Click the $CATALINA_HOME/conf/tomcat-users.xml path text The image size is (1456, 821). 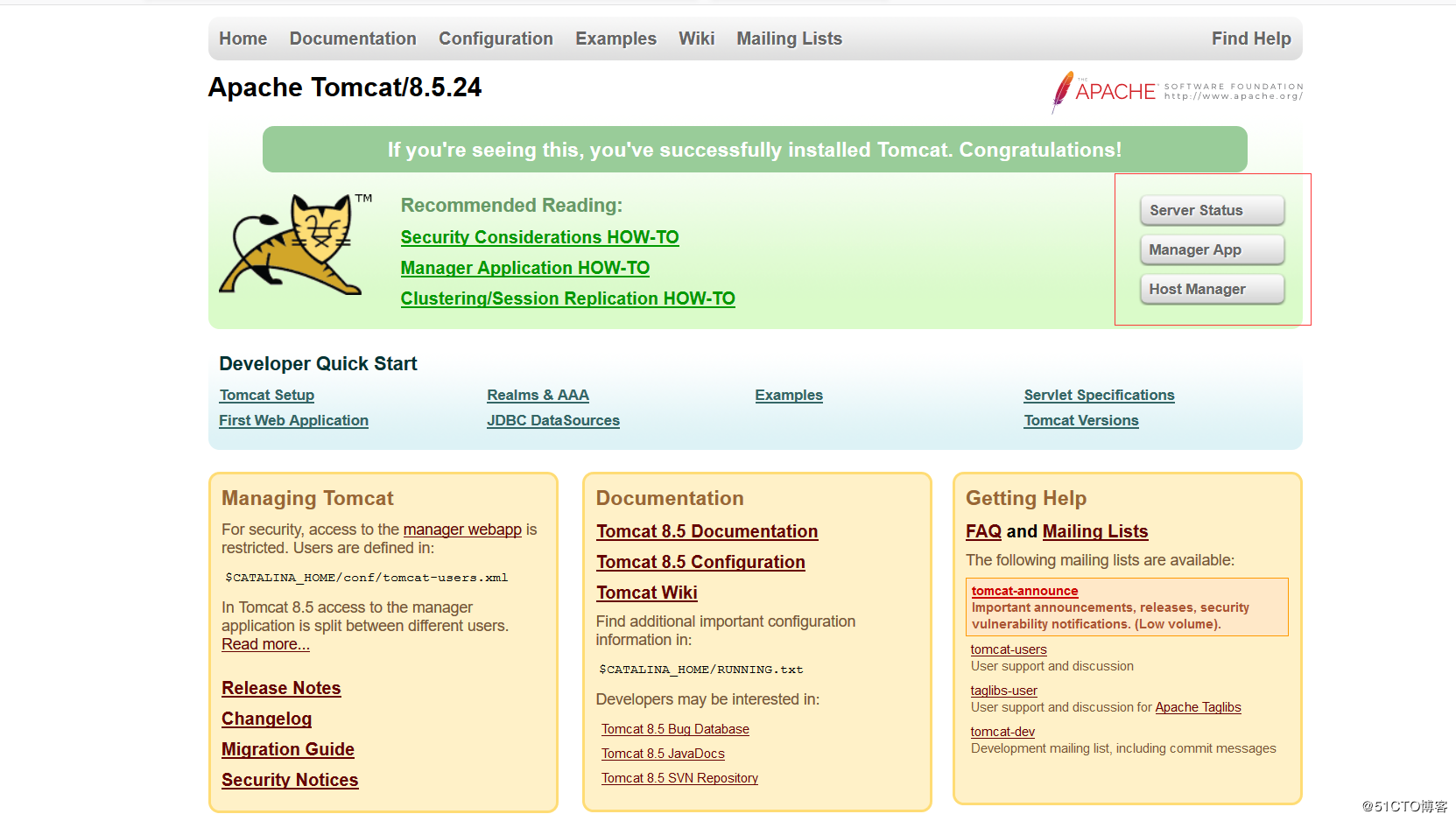tap(366, 578)
